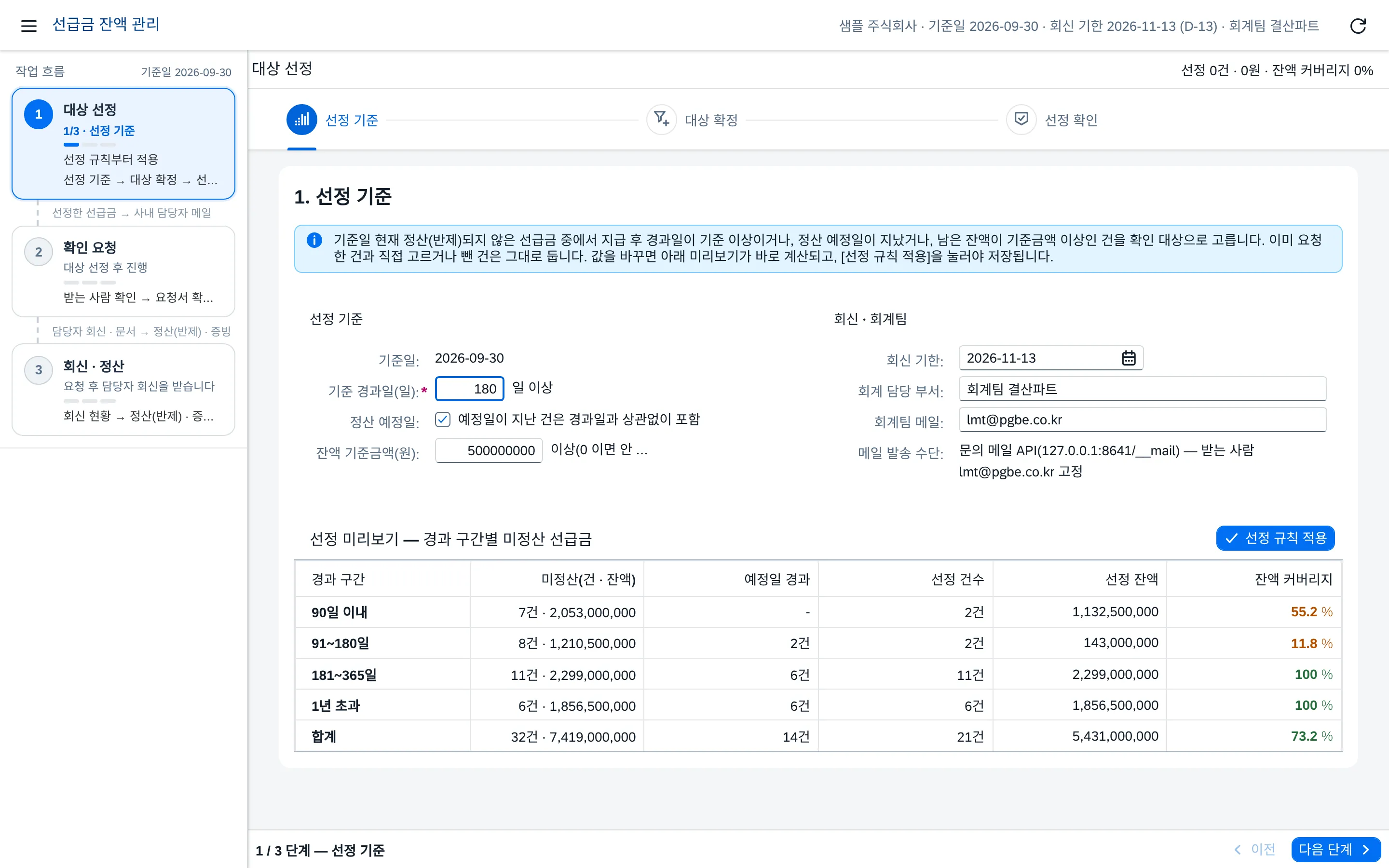
Task: Click the 선정 미리보기 table title
Action: (x=450, y=539)
